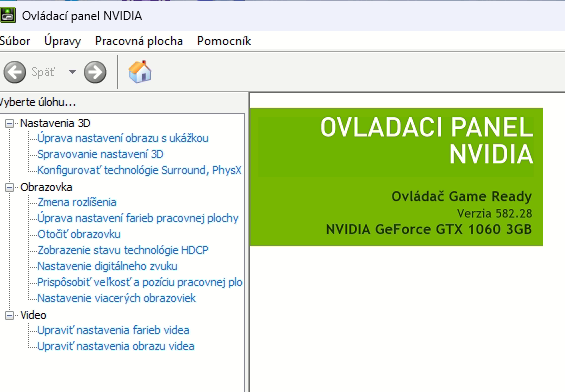
Task: Open Prispôsobiť veľkosť a pozíciu pracovnej plochy
Action: [x=140, y=282]
